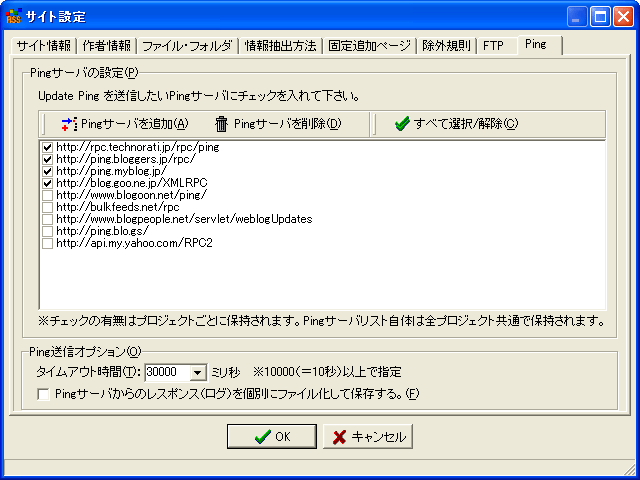The width and height of the screenshot is (640, 480).
Task: Open the 除外規則 tab
Action: tap(447, 46)
